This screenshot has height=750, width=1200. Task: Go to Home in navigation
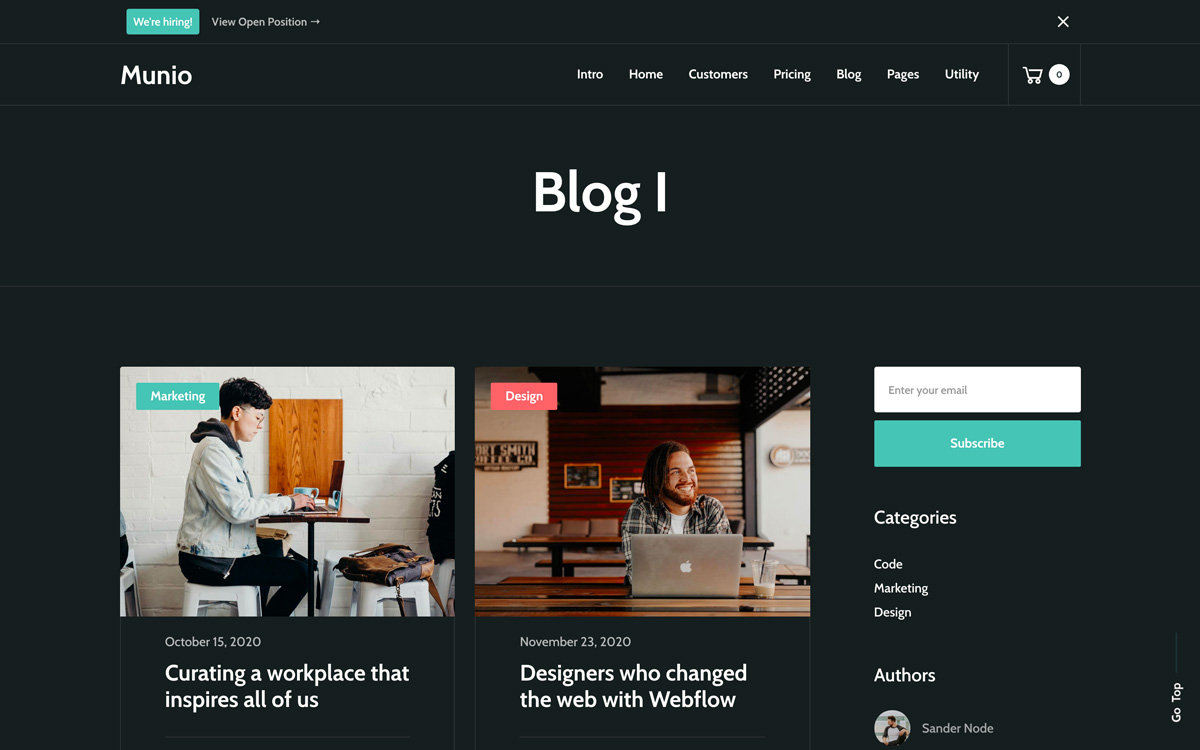[x=646, y=74]
